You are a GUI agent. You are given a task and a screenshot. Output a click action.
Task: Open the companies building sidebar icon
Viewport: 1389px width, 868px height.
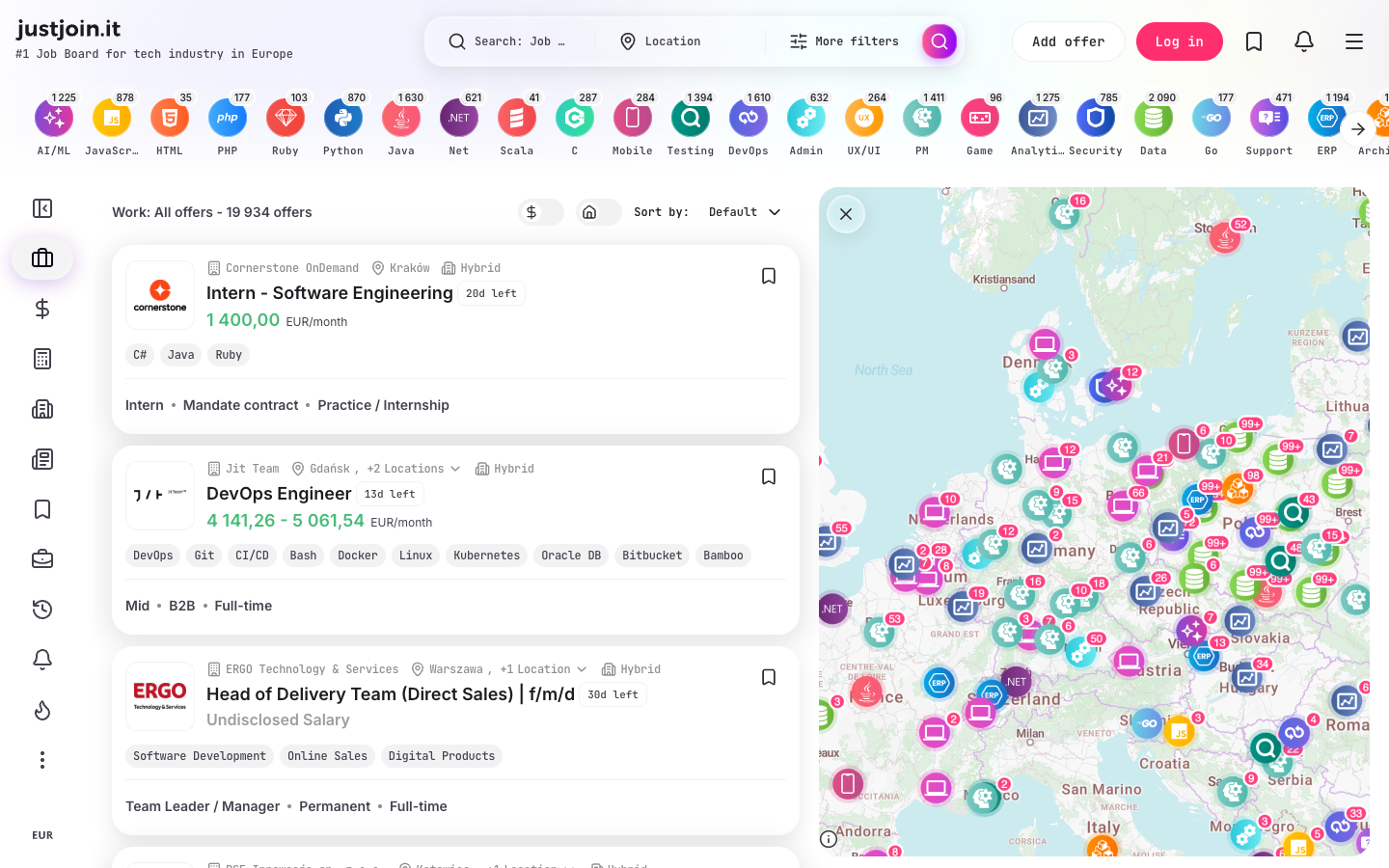[x=42, y=409]
